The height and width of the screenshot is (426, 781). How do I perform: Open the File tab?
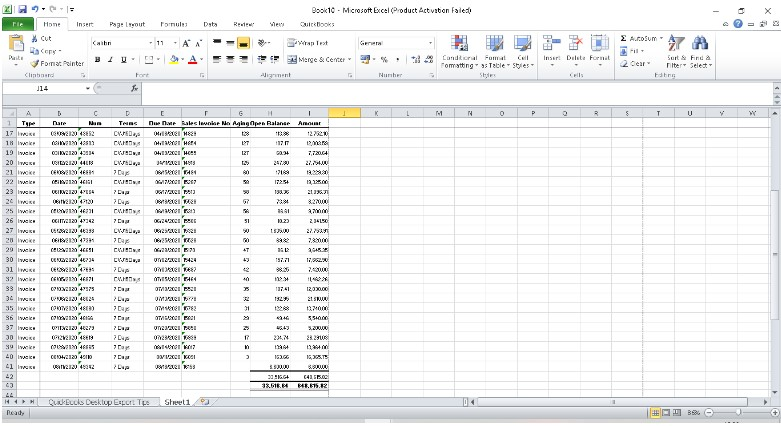click(18, 24)
